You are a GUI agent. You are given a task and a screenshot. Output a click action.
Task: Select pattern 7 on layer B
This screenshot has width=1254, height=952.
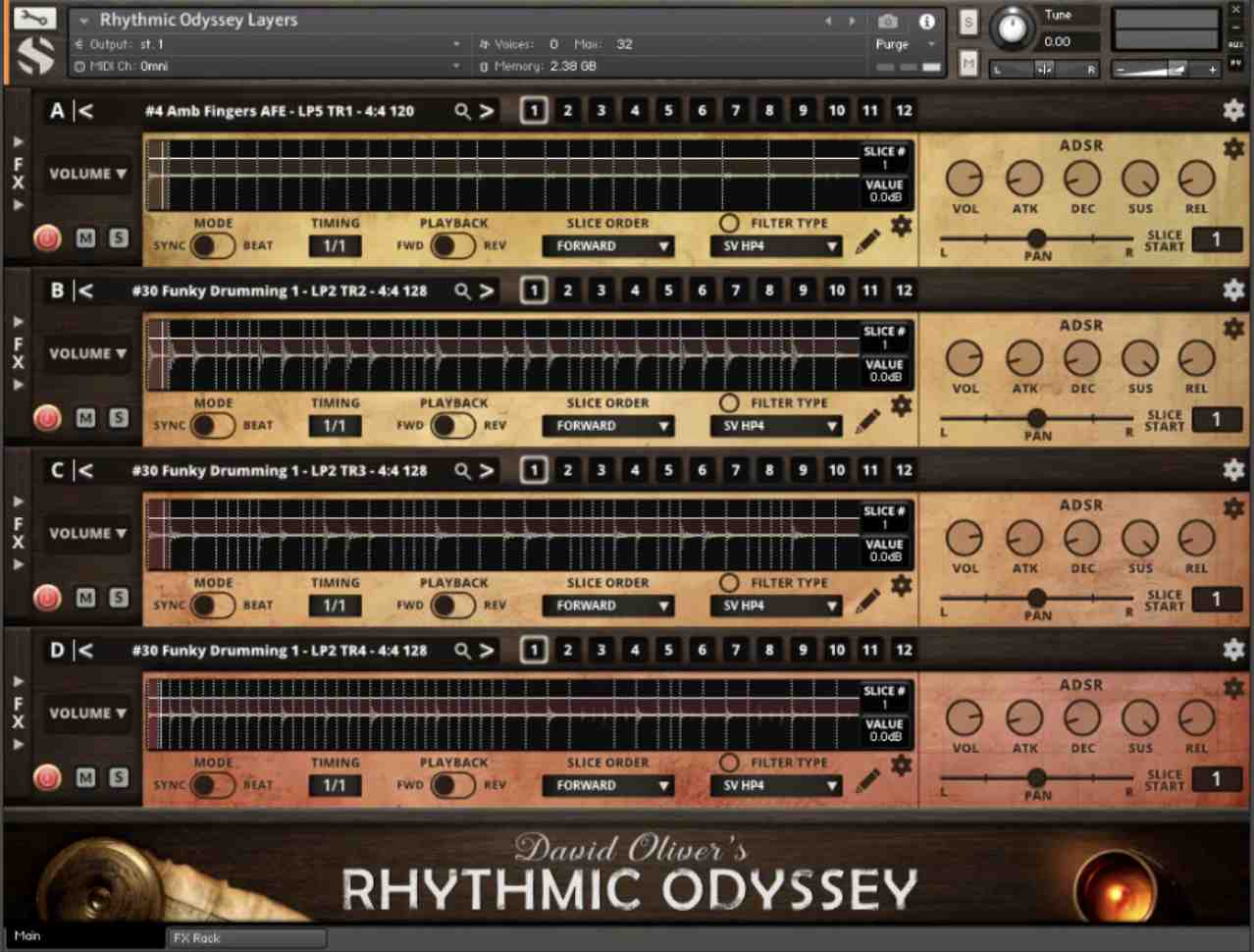[x=735, y=291]
